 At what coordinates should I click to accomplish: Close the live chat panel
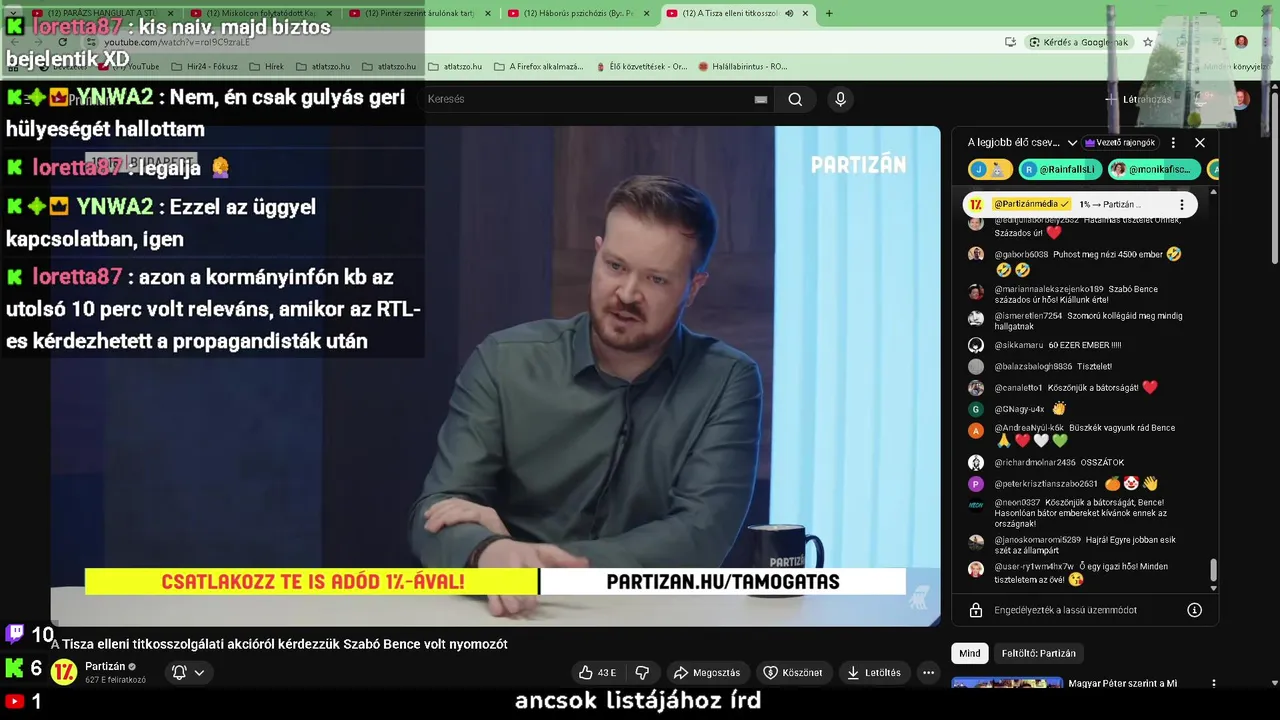1200,143
